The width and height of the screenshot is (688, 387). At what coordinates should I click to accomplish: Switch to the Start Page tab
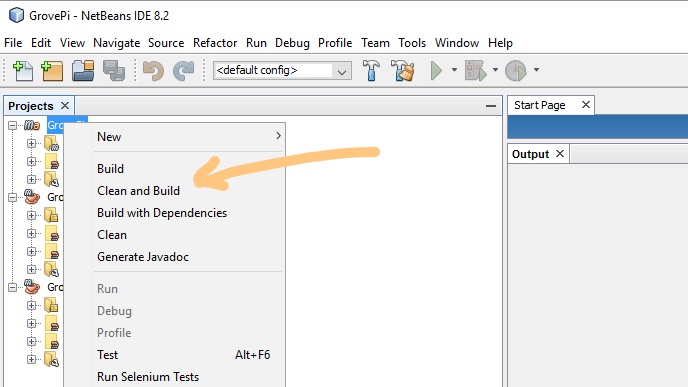[539, 105]
